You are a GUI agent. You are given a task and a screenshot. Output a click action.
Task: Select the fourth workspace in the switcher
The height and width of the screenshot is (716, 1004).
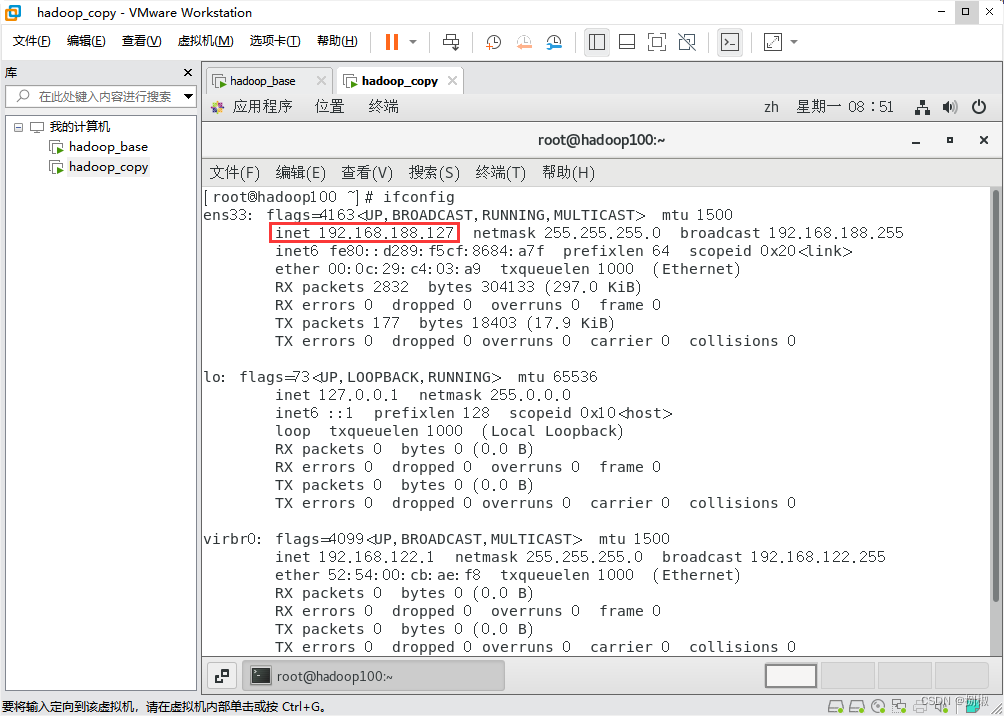960,676
